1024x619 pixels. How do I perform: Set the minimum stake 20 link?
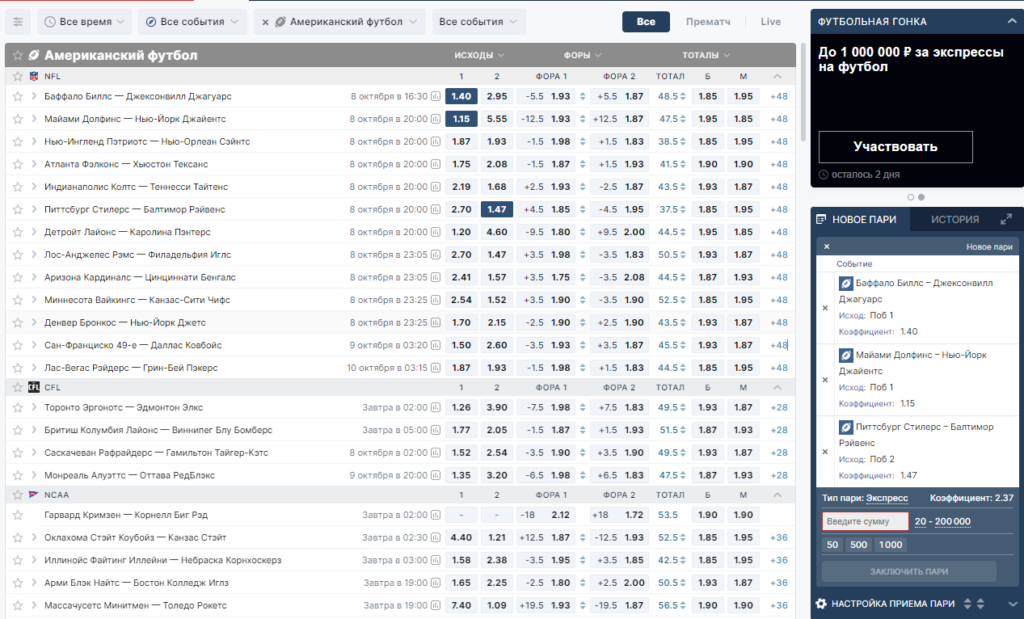[921, 522]
